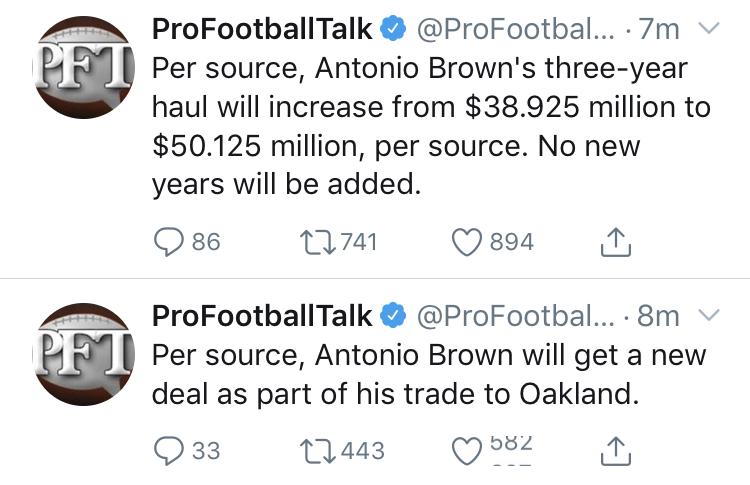
Task: Open options chevron on 7m tweet
Action: coord(709,29)
